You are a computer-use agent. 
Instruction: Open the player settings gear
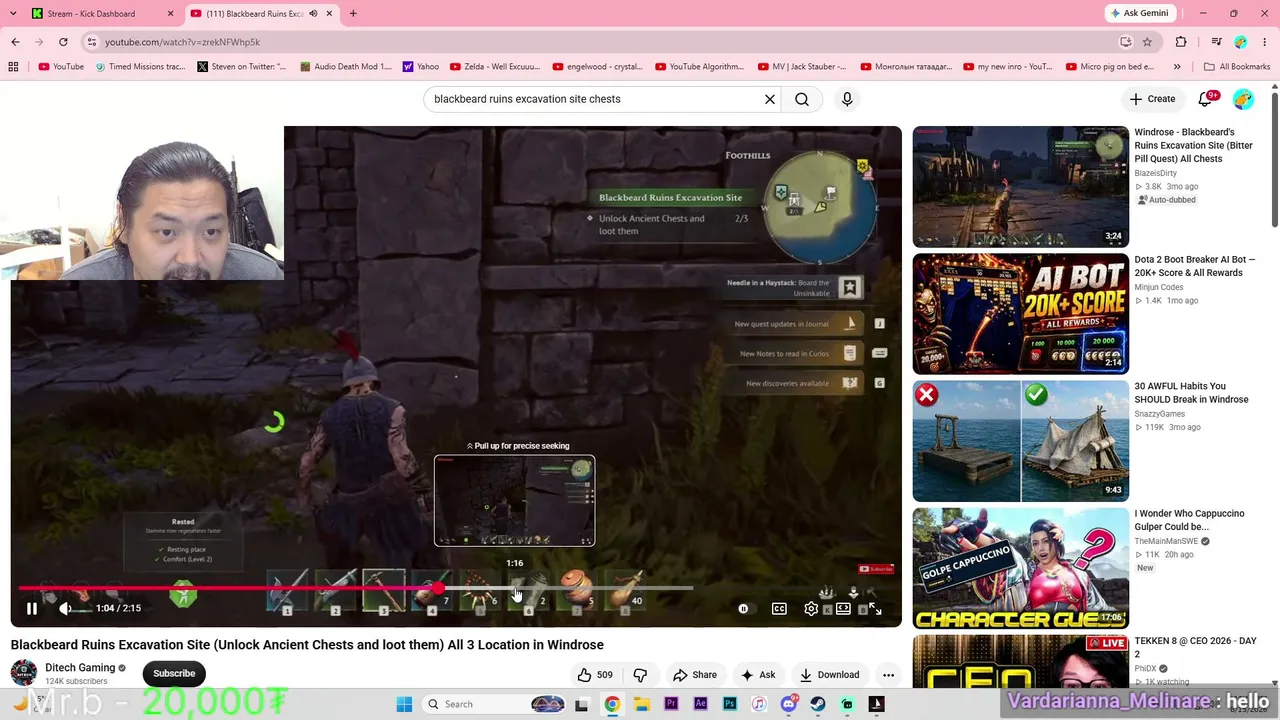[x=811, y=608]
